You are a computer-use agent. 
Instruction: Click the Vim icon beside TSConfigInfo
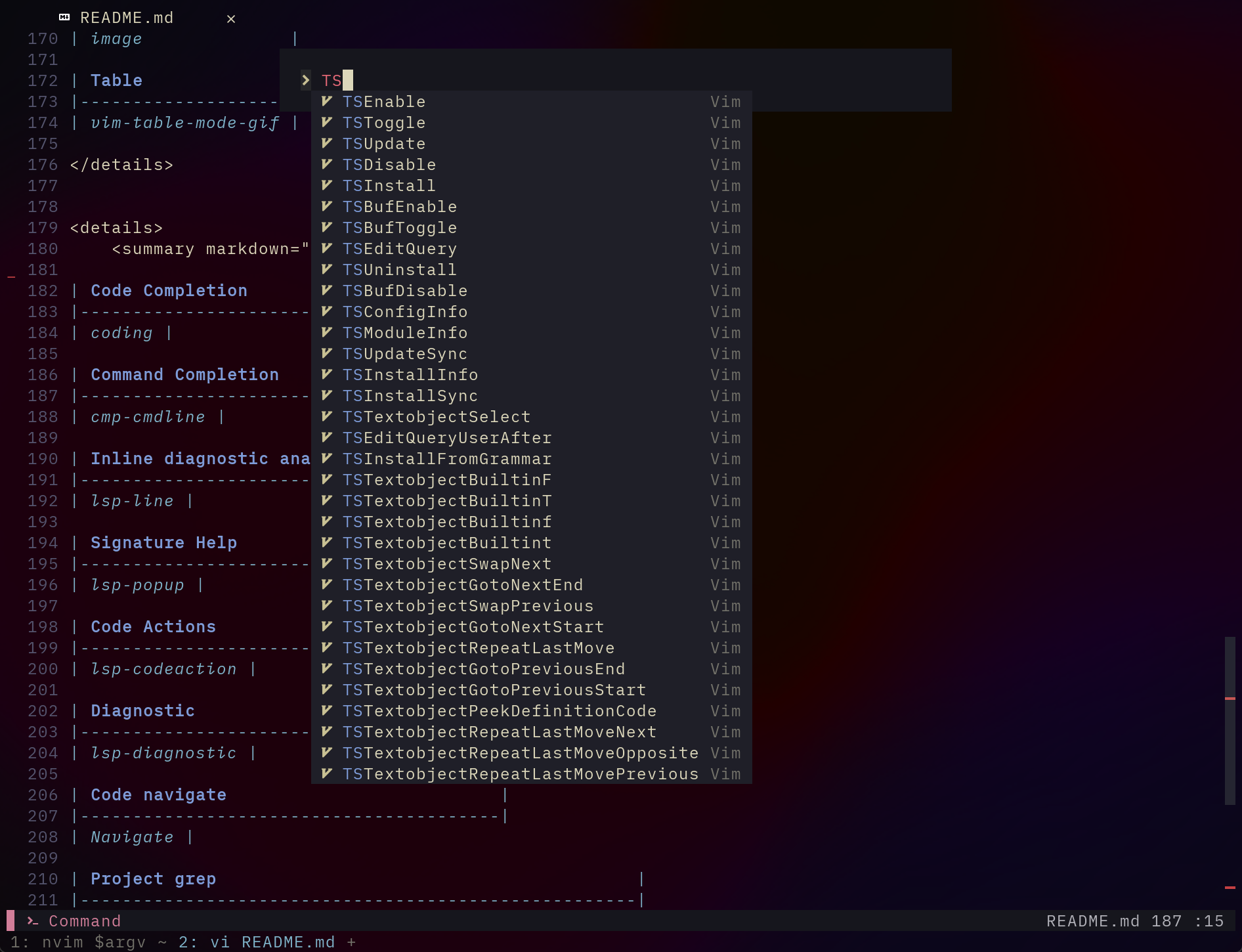(x=327, y=311)
